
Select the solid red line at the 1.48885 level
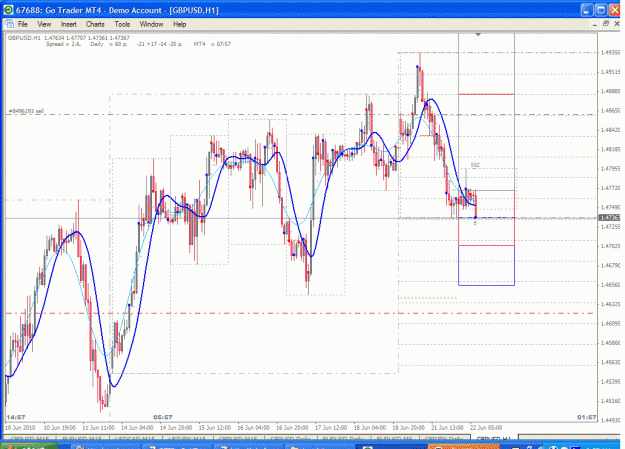[486, 94]
